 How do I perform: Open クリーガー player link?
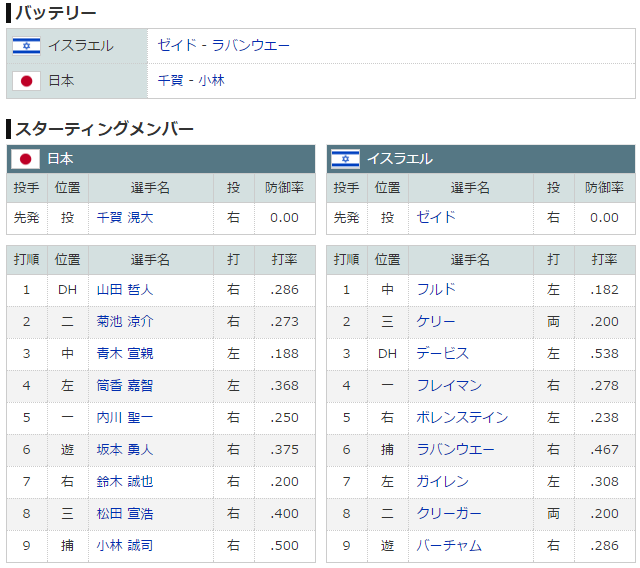pyautogui.click(x=449, y=513)
